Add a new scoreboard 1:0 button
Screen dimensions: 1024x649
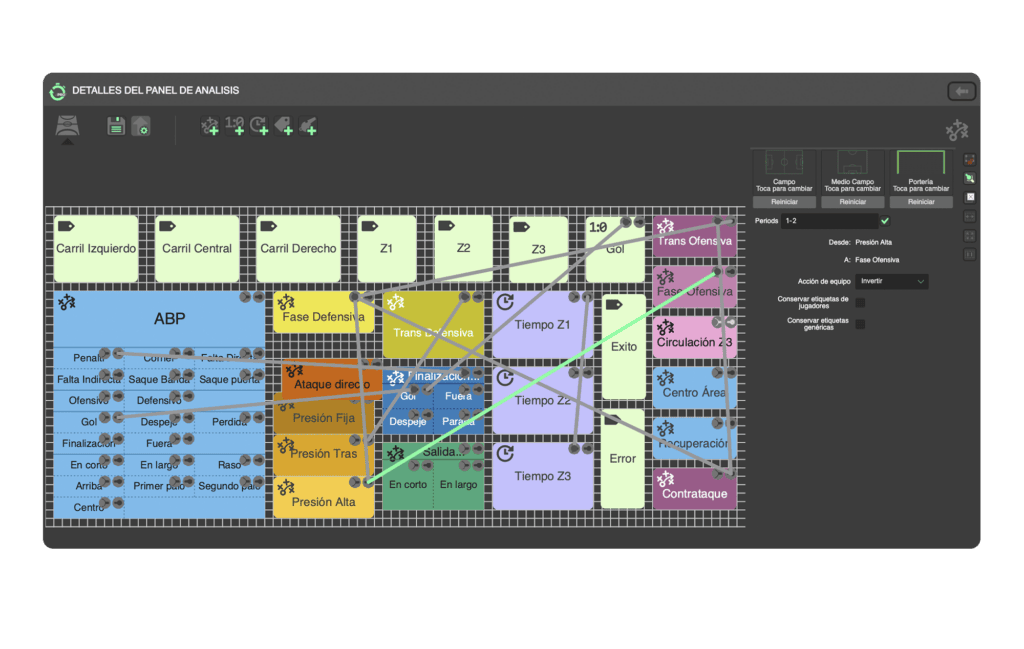coord(235,125)
